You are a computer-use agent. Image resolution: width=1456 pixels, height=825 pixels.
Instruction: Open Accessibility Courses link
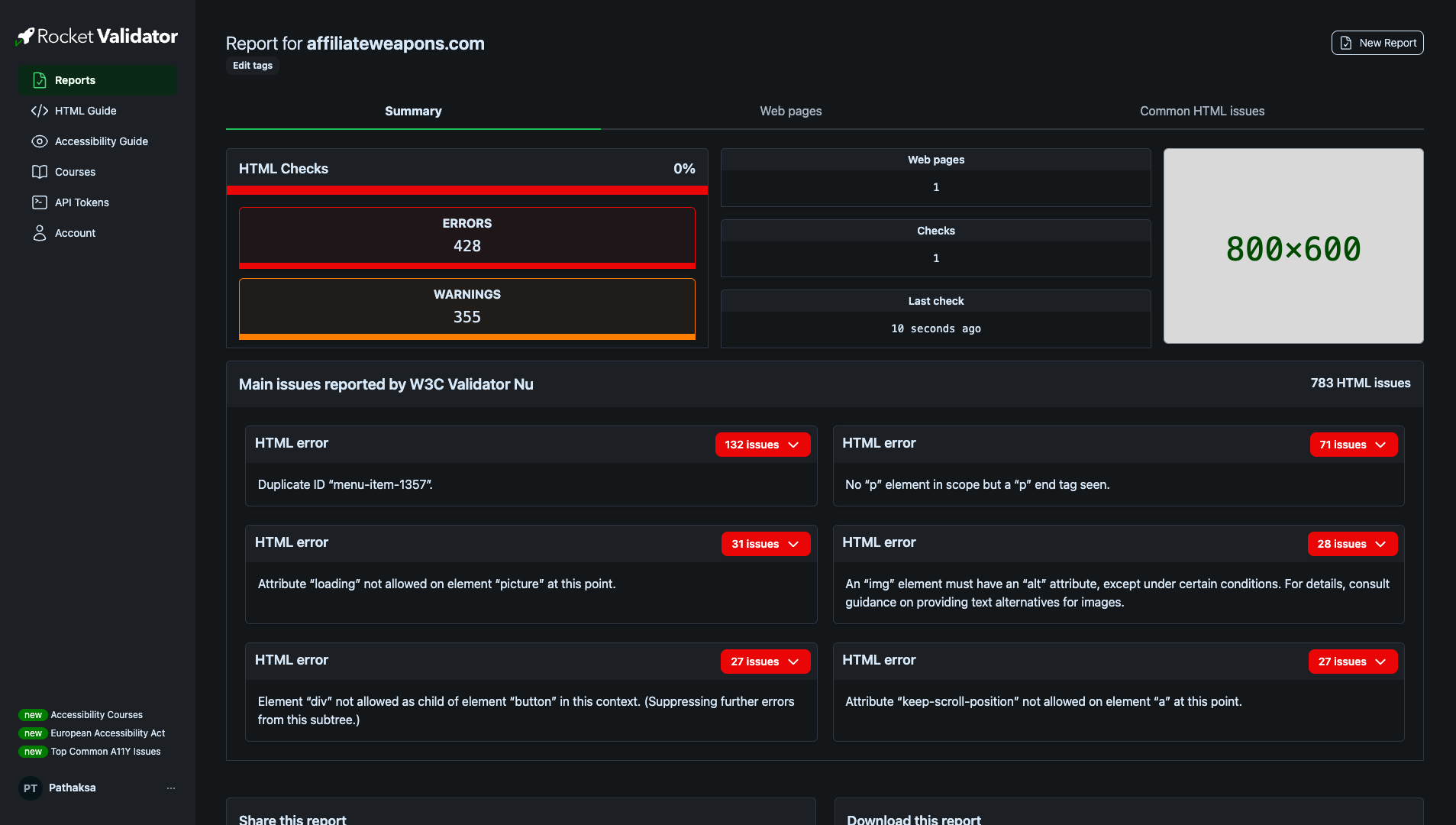click(x=96, y=714)
